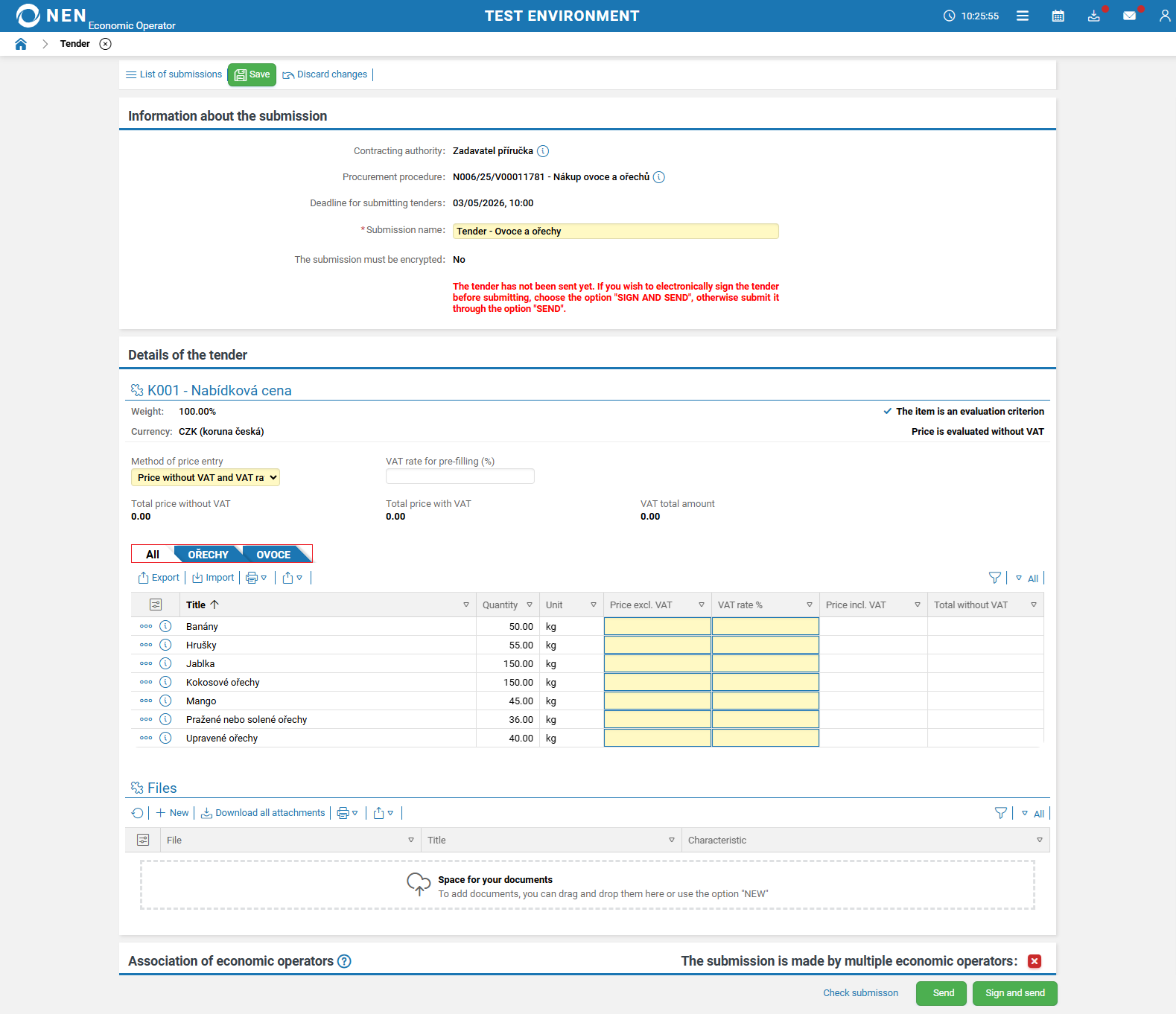This screenshot has height=1014, width=1176.
Task: Expand the print options in items toolbar
Action: pos(256,578)
